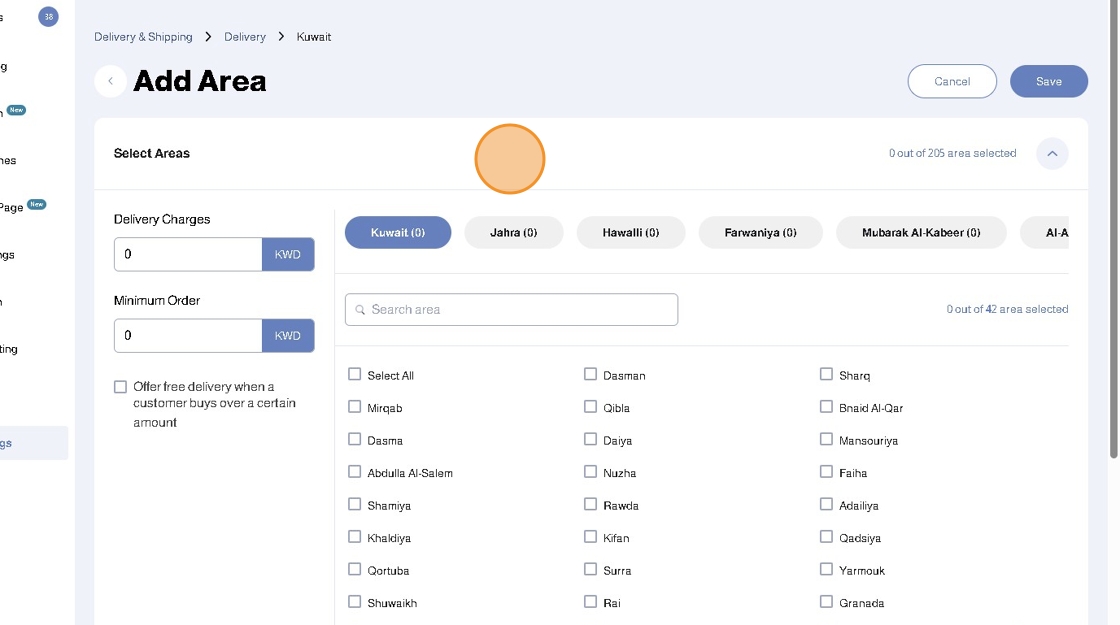Screen dimensions: 1120x625
Task: Click the search magnifier icon
Action: click(360, 310)
